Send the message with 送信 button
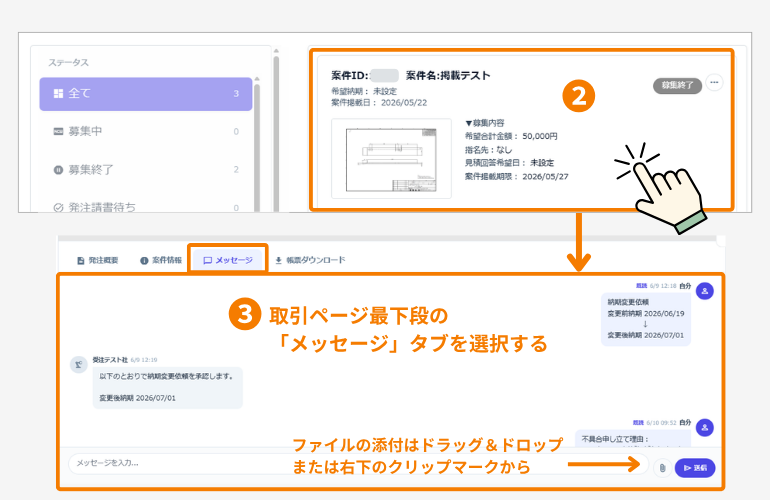770x500 pixels. click(x=695, y=468)
